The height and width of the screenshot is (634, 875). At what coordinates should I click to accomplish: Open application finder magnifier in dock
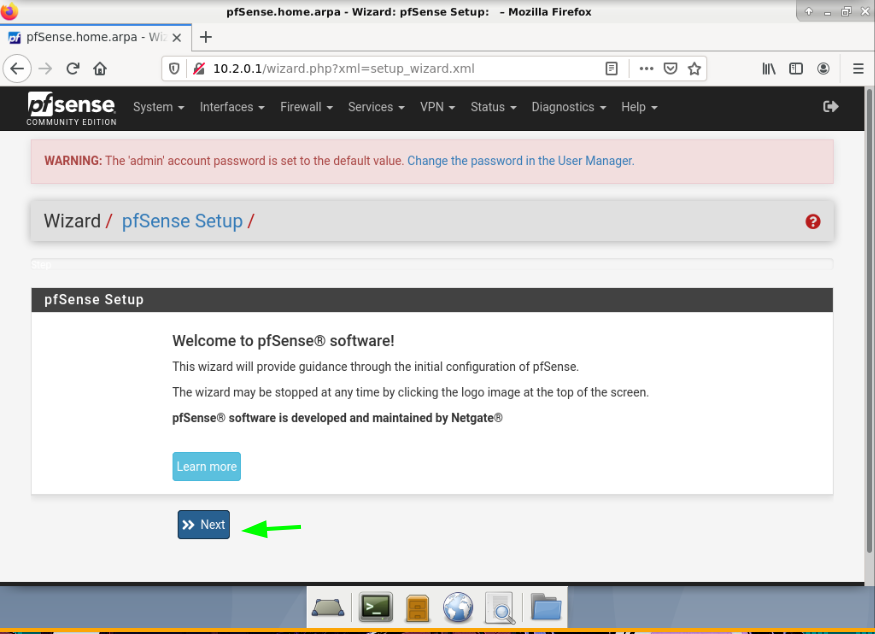pyautogui.click(x=499, y=608)
